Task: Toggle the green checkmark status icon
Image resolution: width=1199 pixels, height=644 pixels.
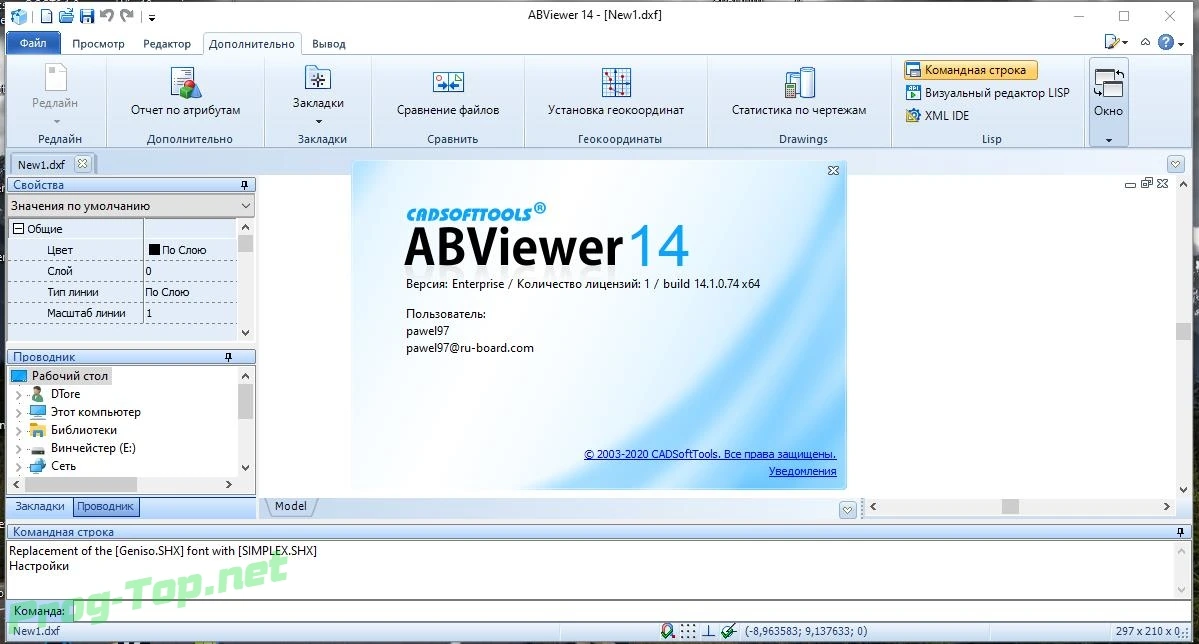Action: point(729,631)
